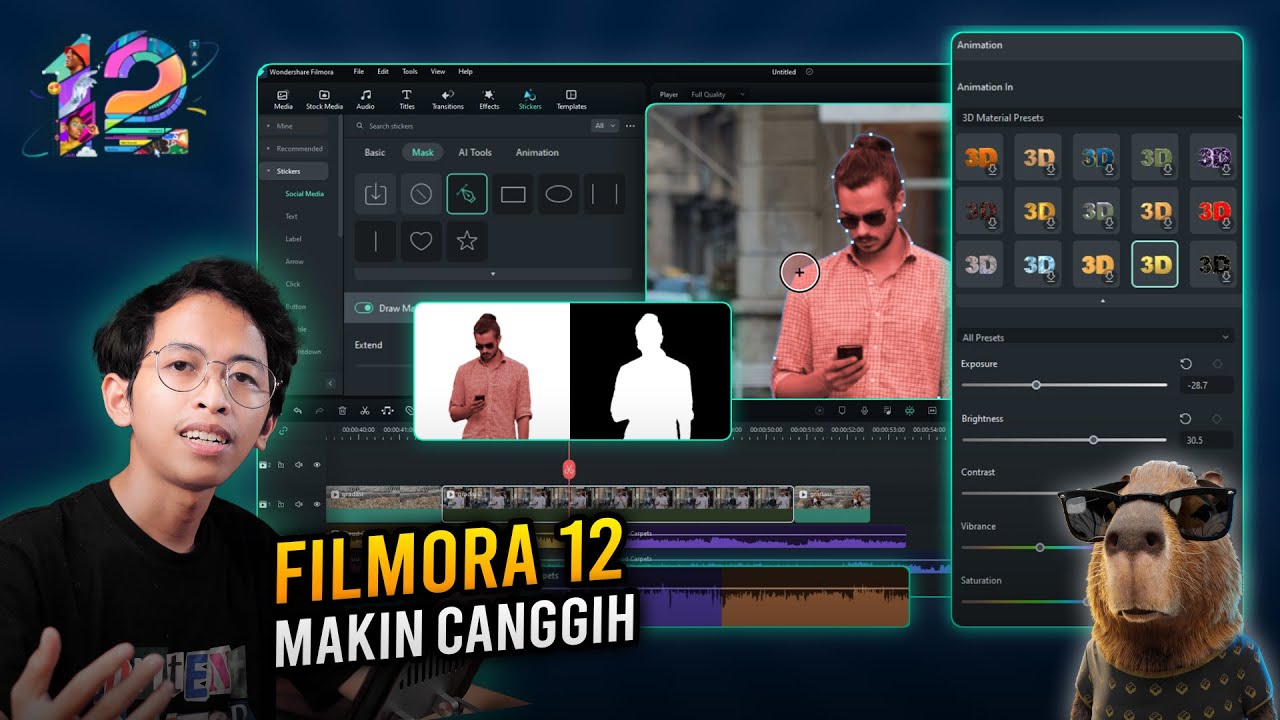
Task: Switch to the AI Tools tab
Action: click(x=475, y=153)
